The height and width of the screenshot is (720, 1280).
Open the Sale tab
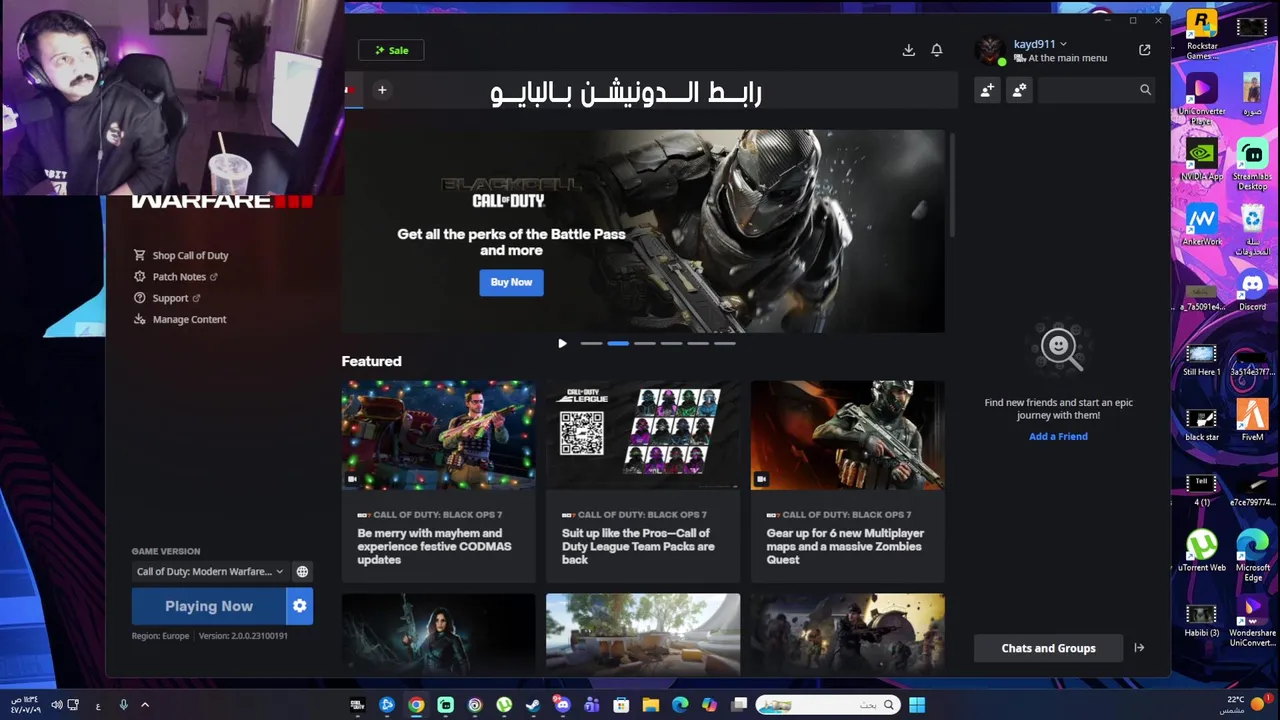click(391, 50)
